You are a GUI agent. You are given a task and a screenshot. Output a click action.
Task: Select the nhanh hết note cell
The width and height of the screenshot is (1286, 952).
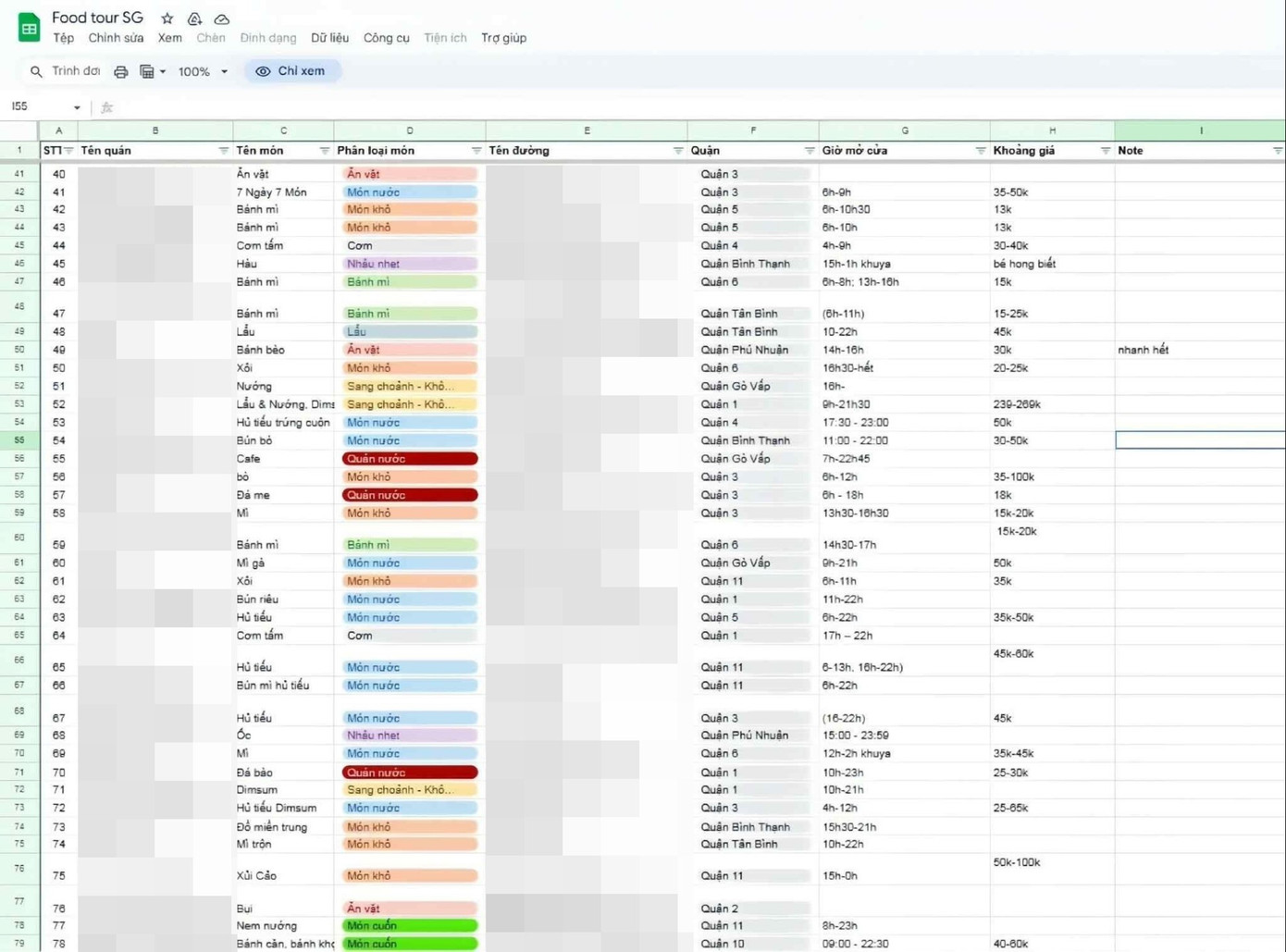pos(1199,350)
